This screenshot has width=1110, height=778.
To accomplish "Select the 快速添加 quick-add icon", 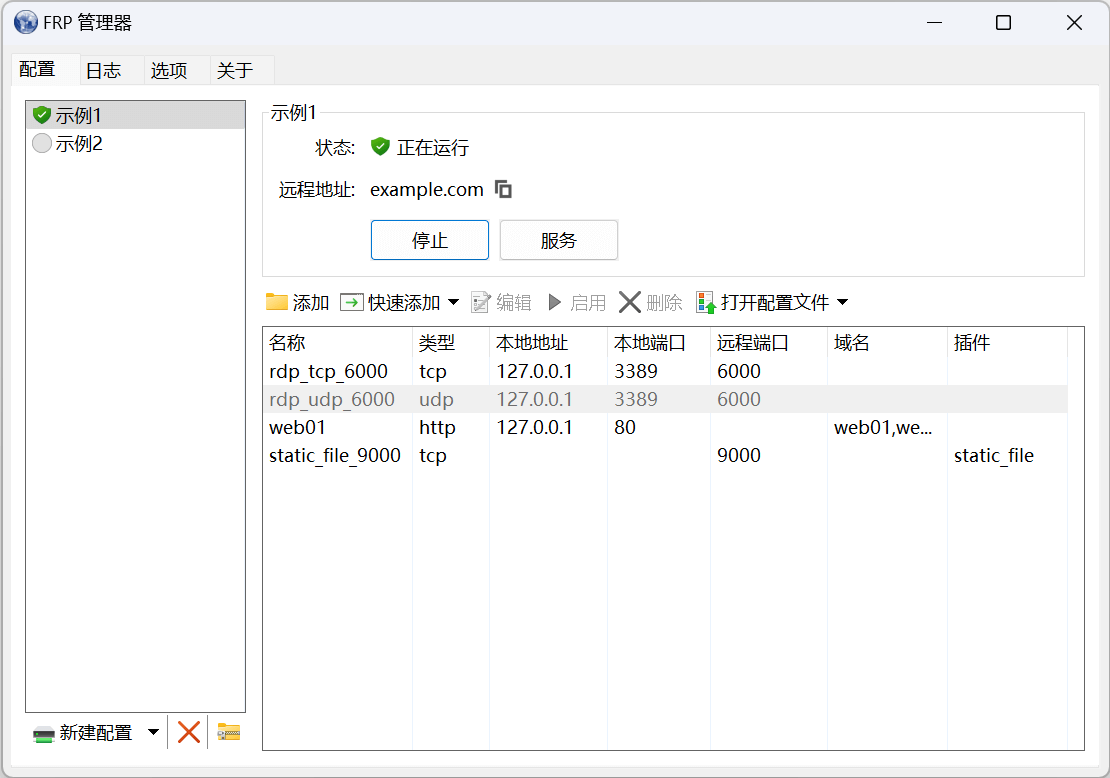I will point(351,301).
